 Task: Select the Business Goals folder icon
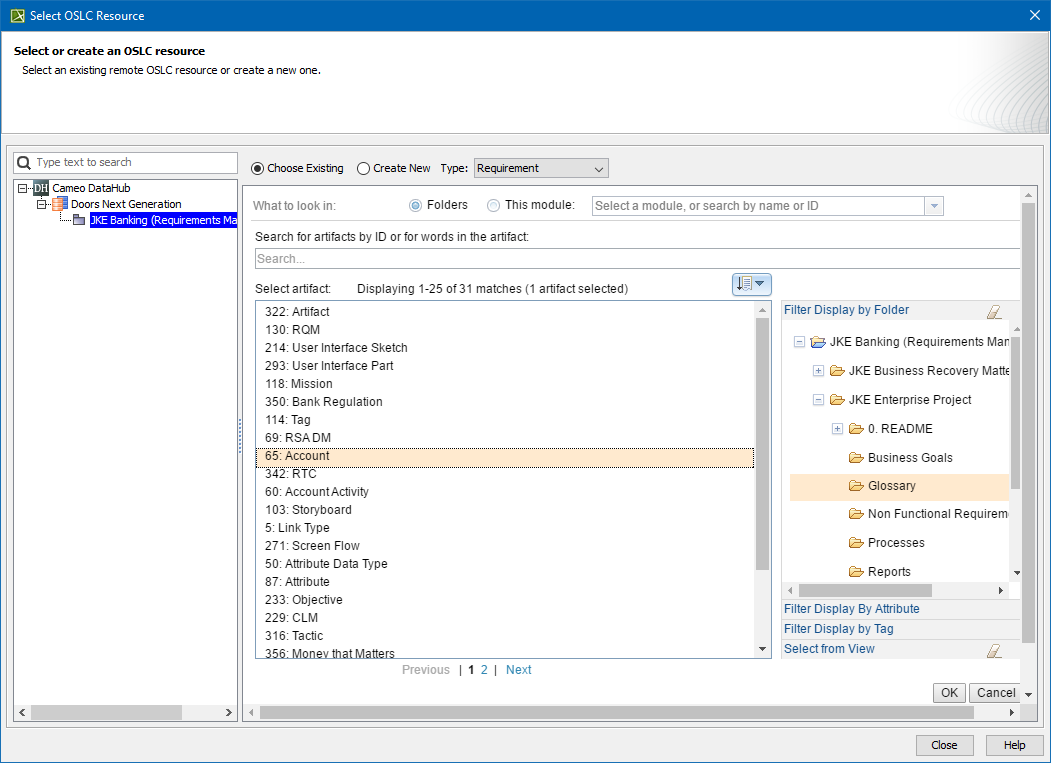coord(856,458)
